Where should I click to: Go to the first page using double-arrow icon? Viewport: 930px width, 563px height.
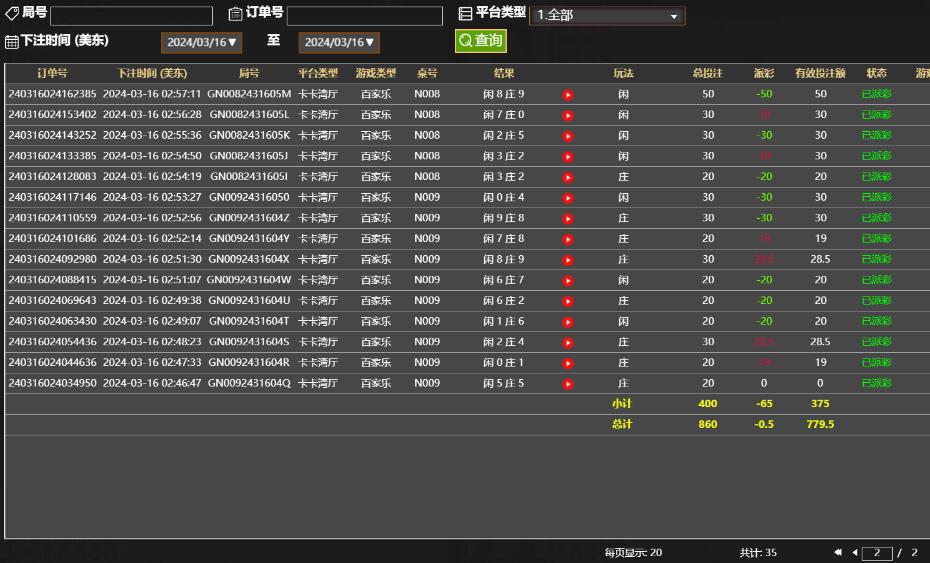(838, 553)
